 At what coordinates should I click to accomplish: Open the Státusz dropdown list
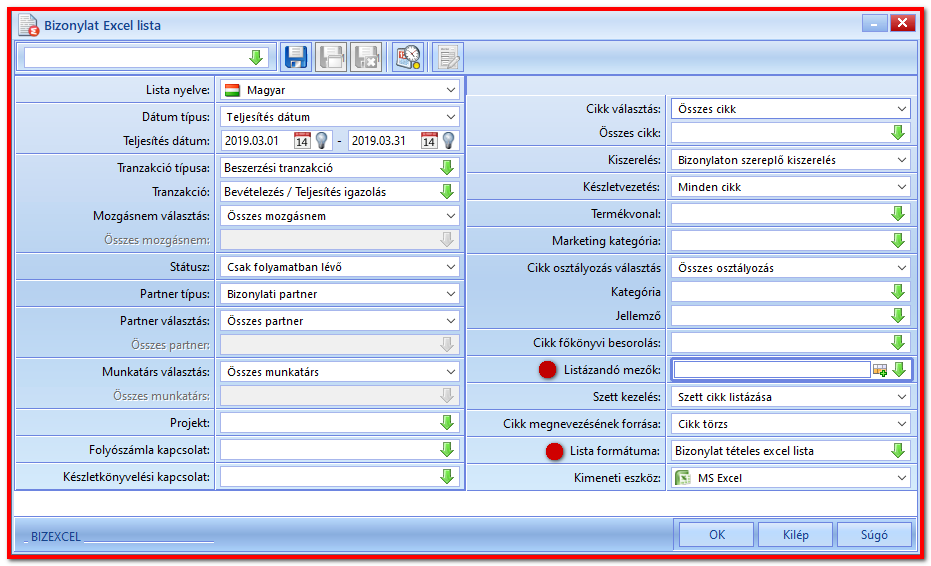click(451, 267)
